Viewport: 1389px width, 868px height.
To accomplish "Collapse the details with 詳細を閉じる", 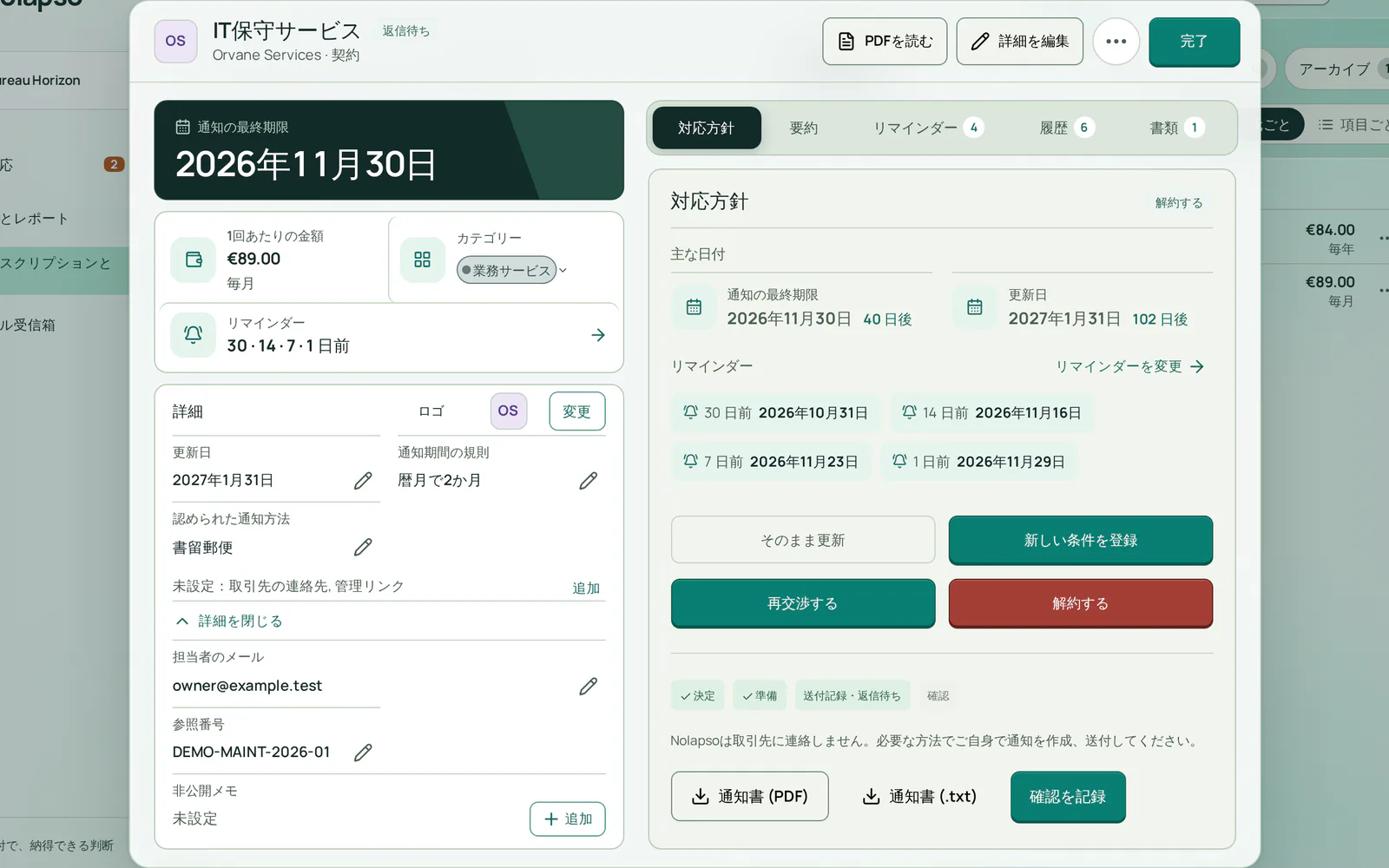I will (x=229, y=621).
